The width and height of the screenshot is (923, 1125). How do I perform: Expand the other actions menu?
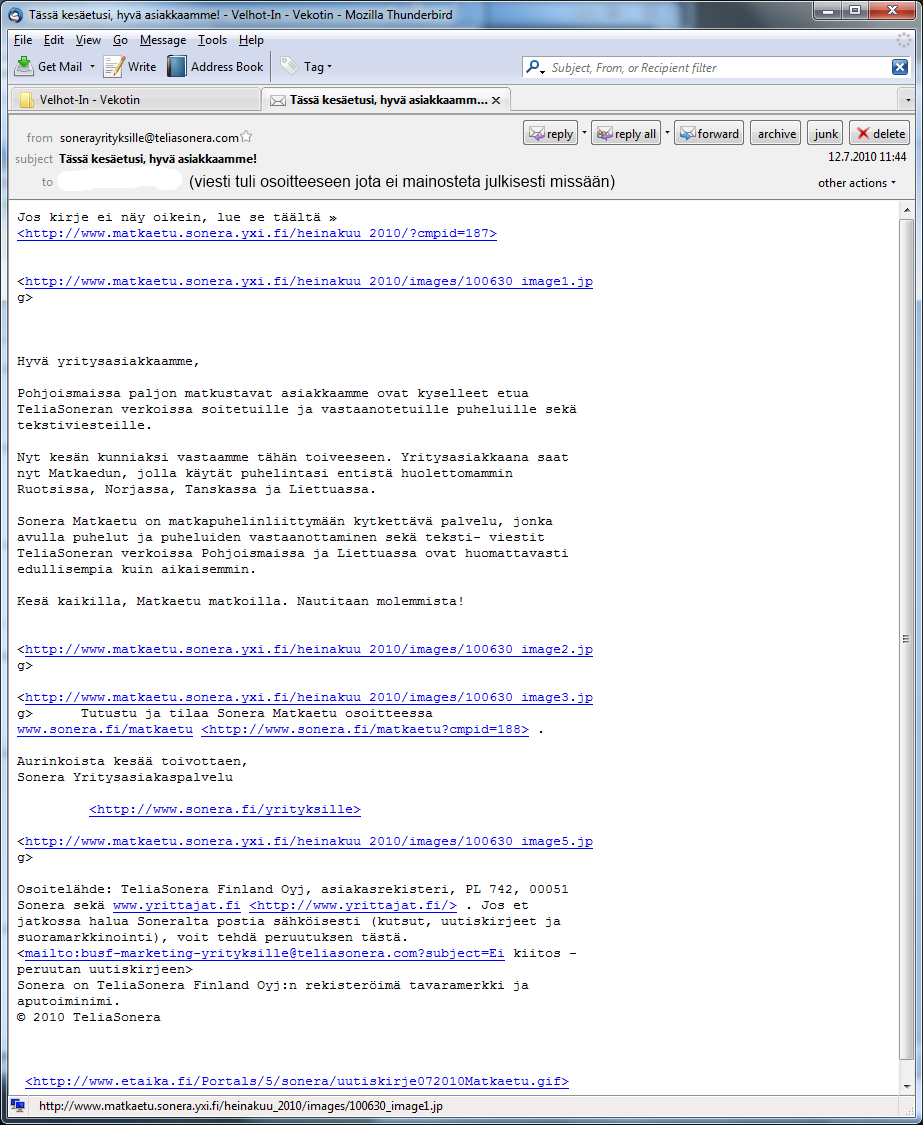pyautogui.click(x=857, y=183)
